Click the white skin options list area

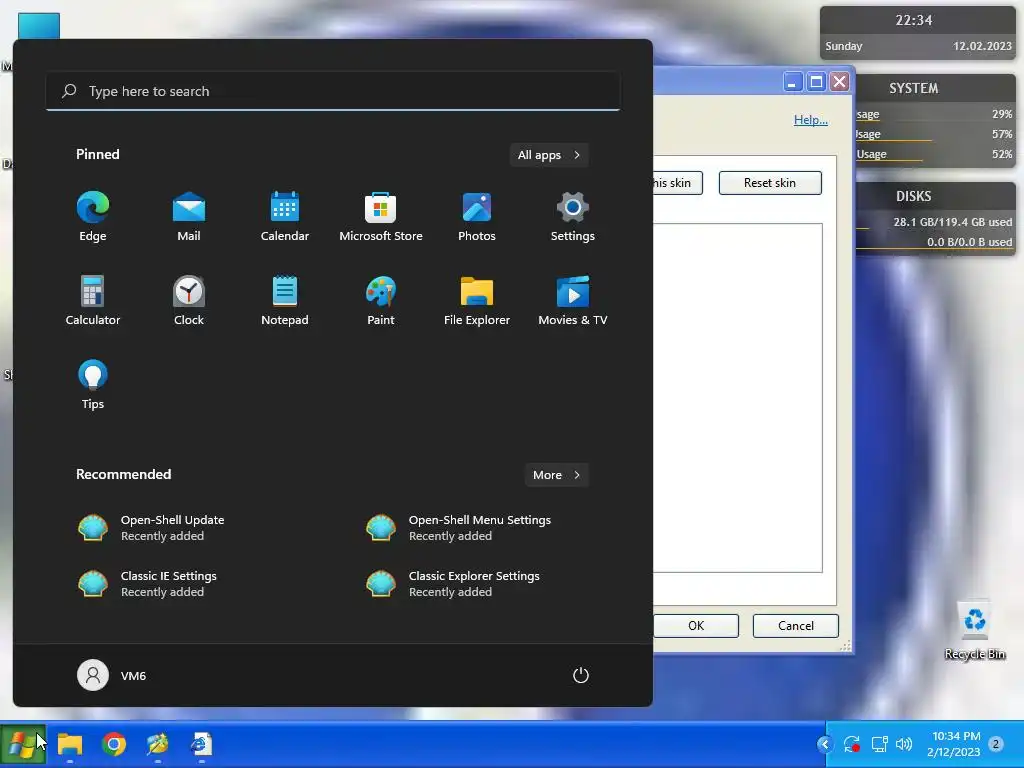(x=738, y=398)
